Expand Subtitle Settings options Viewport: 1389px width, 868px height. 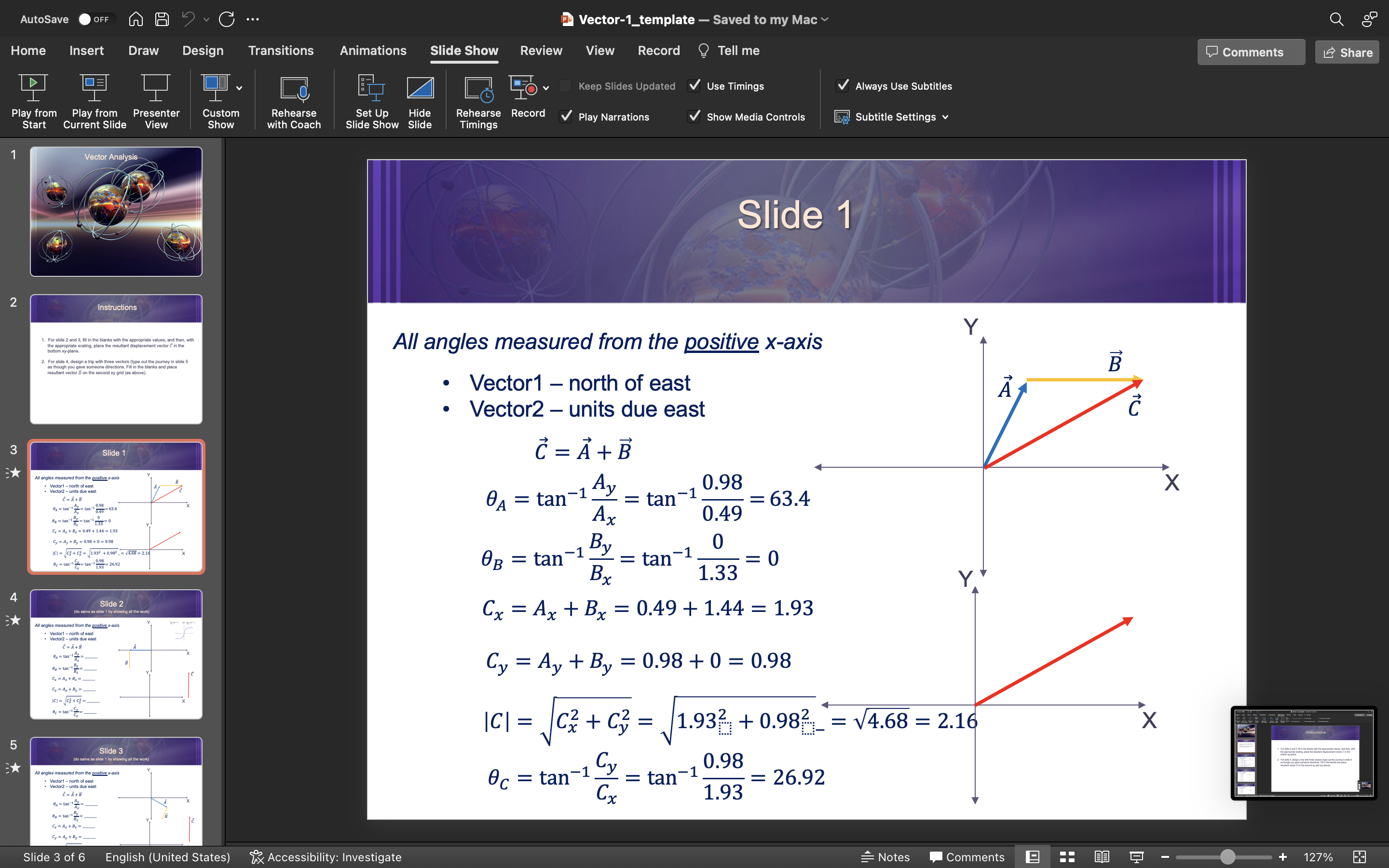(x=945, y=117)
